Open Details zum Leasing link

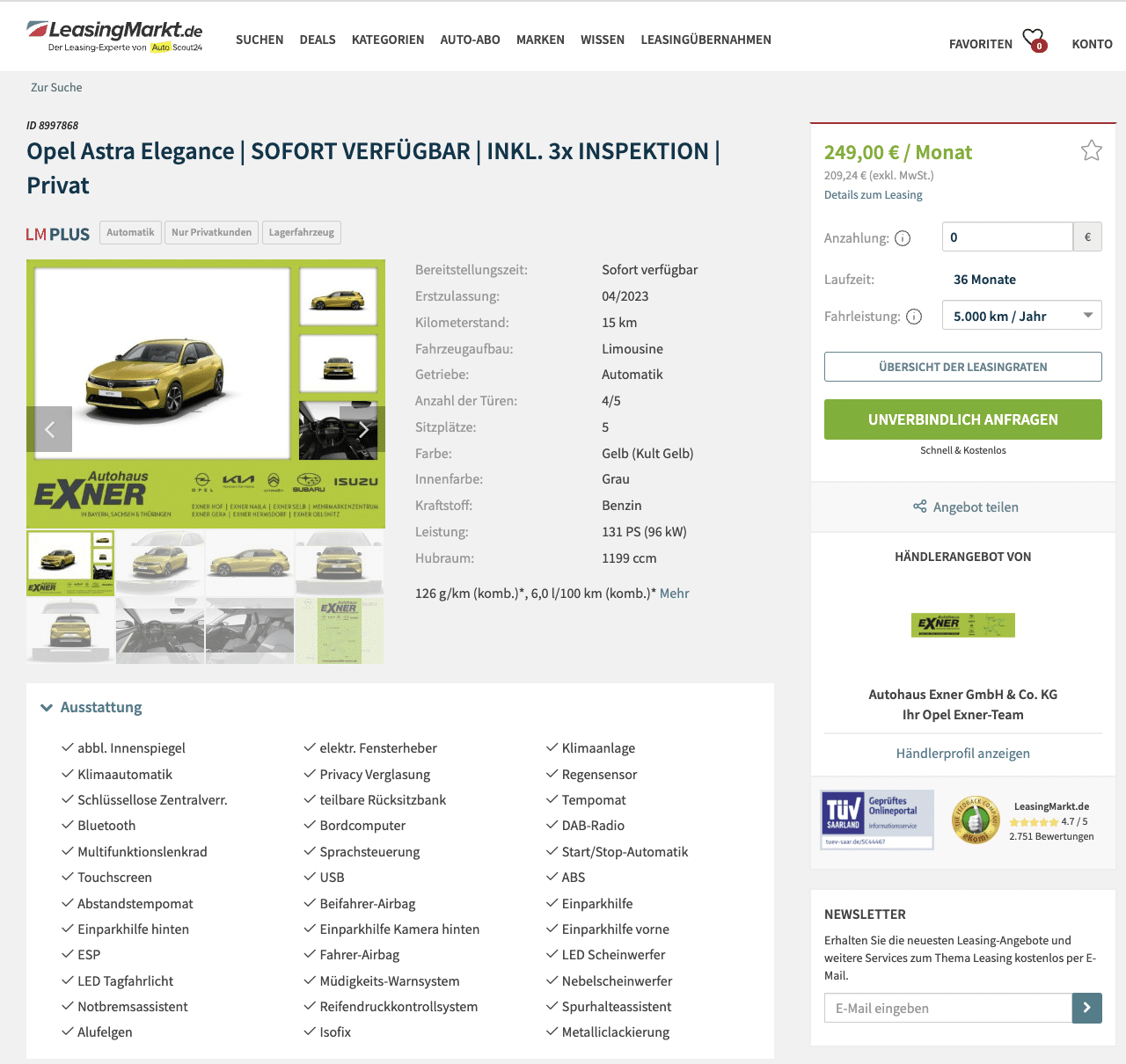coord(874,195)
